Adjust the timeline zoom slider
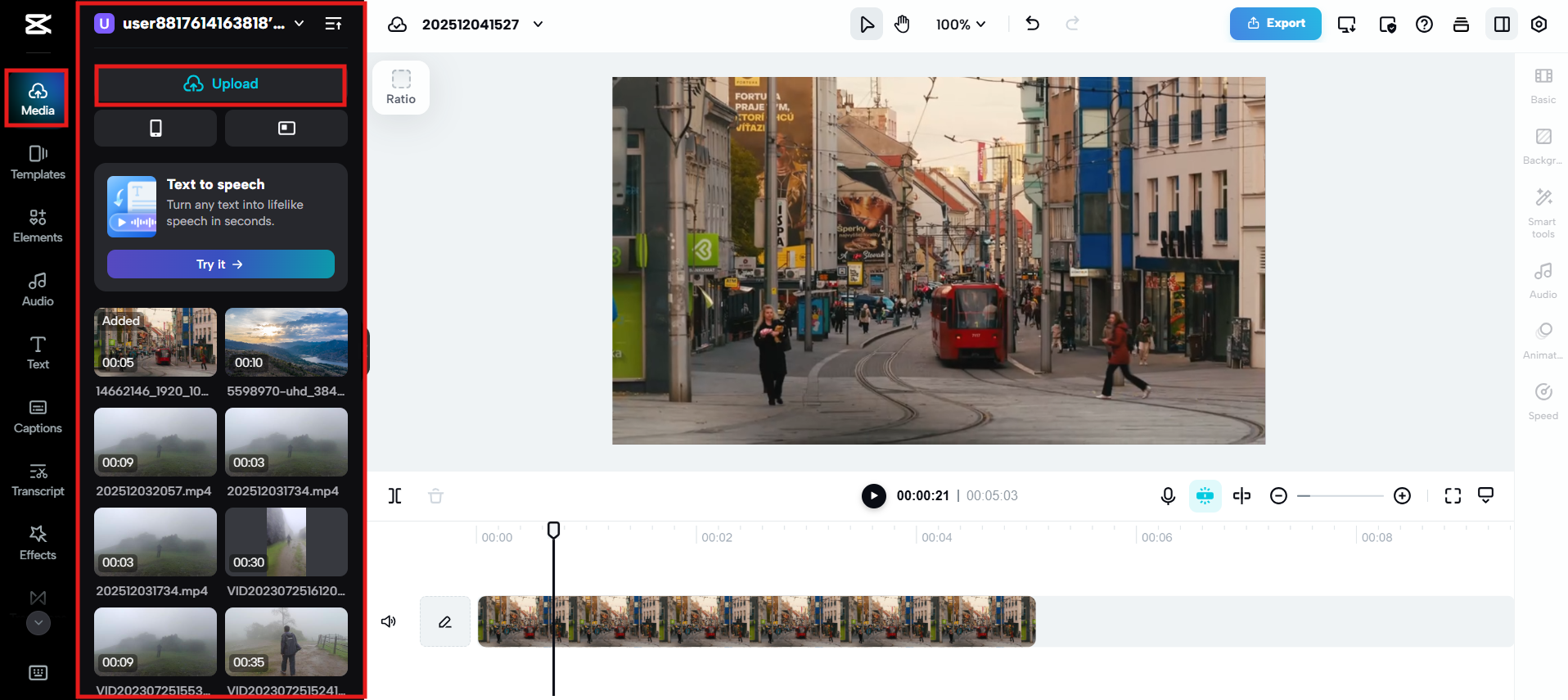 pyautogui.click(x=1340, y=496)
